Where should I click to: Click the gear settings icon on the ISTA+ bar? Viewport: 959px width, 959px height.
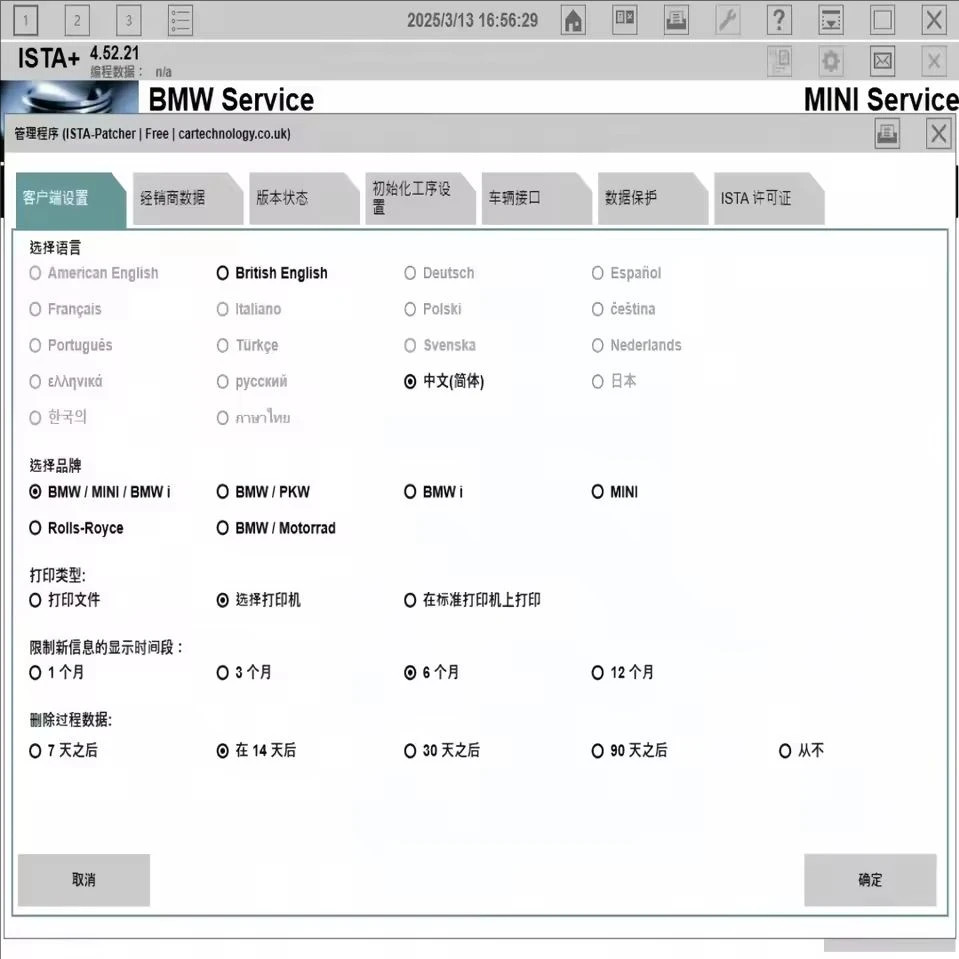pos(830,61)
